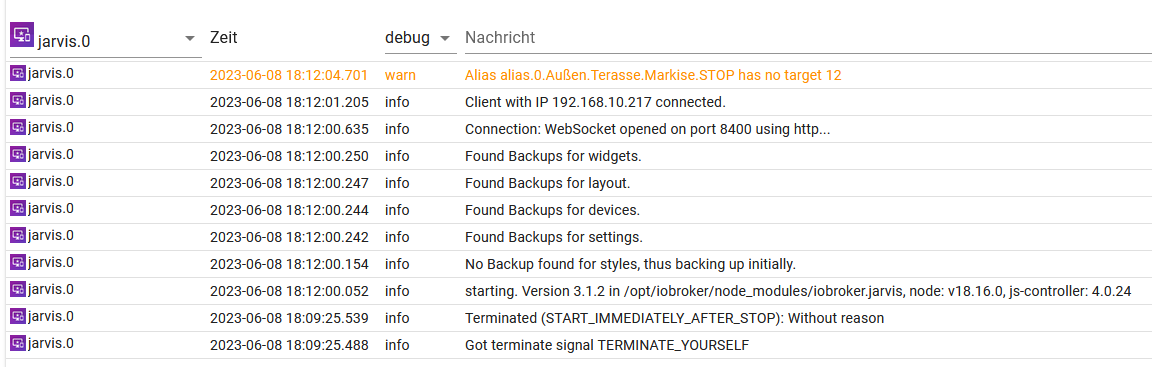The image size is (1152, 367).
Task: Click the timestamp 2023-06-08 18:12:04.701
Action: pyautogui.click(x=289, y=75)
